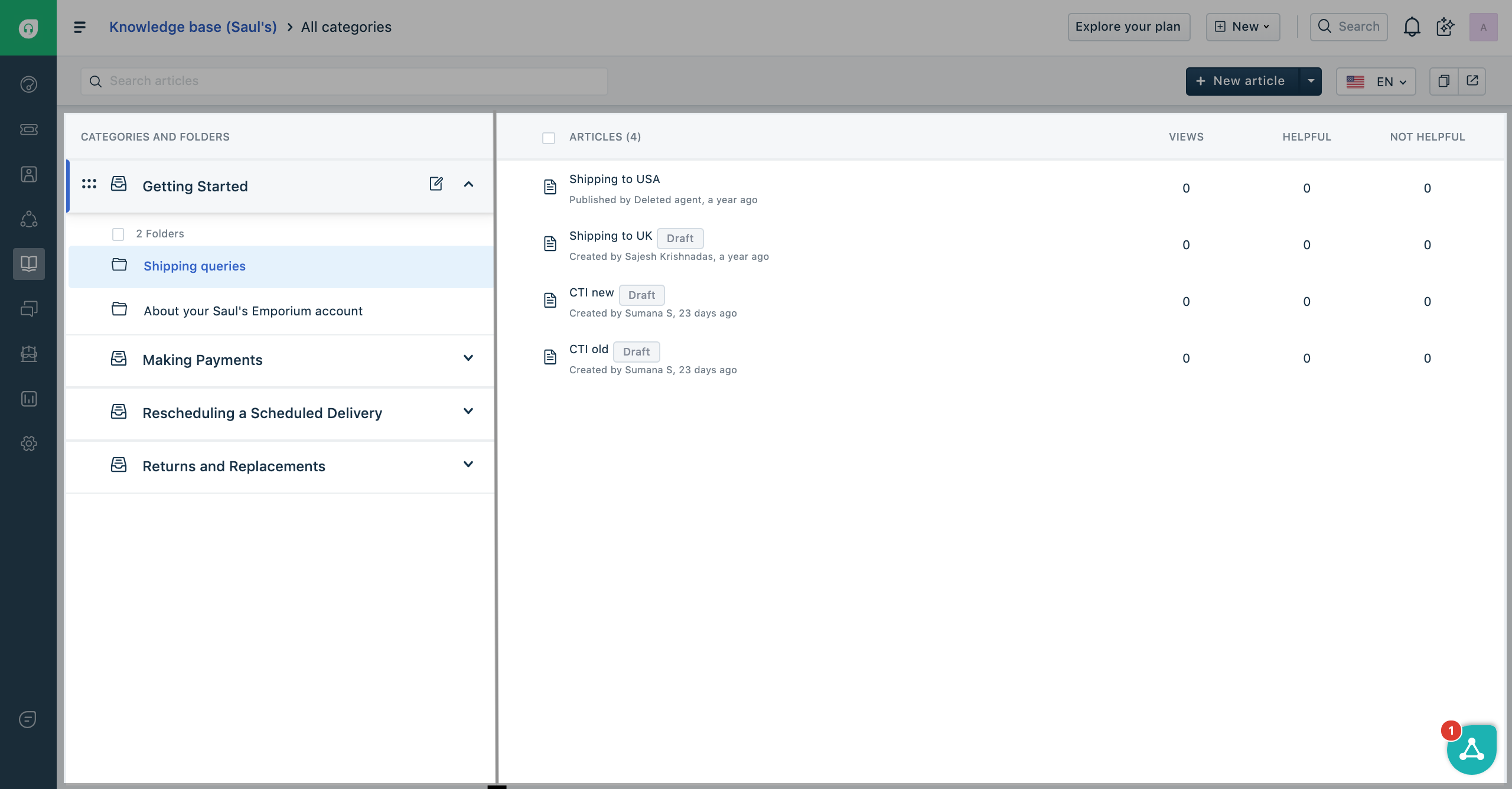
Task: Check the select all articles checkbox
Action: coord(549,138)
